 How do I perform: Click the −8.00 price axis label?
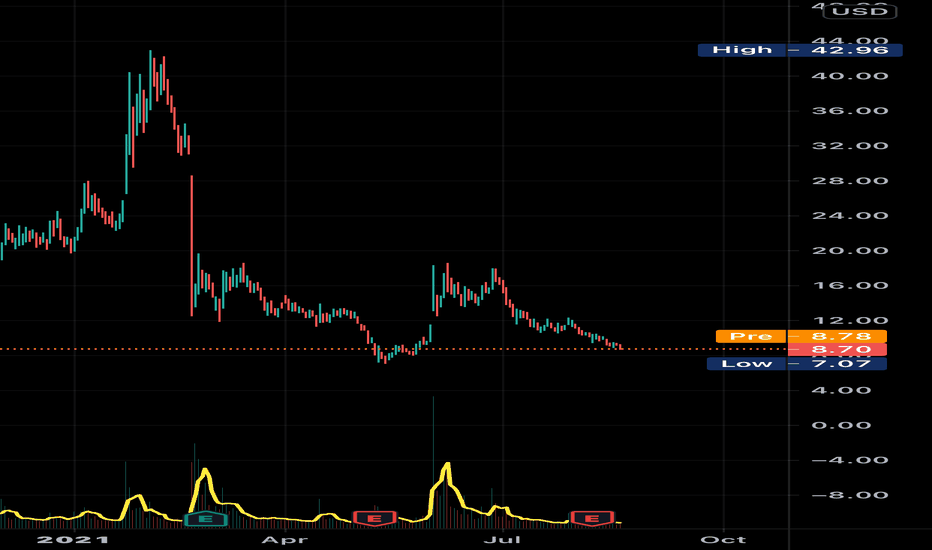click(x=850, y=495)
